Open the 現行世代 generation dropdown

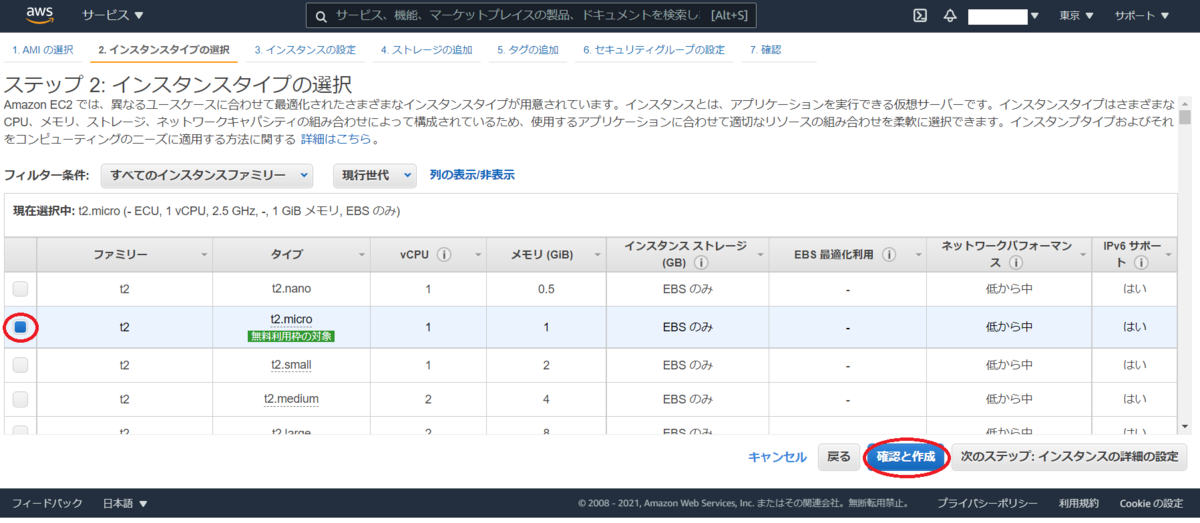click(x=374, y=175)
